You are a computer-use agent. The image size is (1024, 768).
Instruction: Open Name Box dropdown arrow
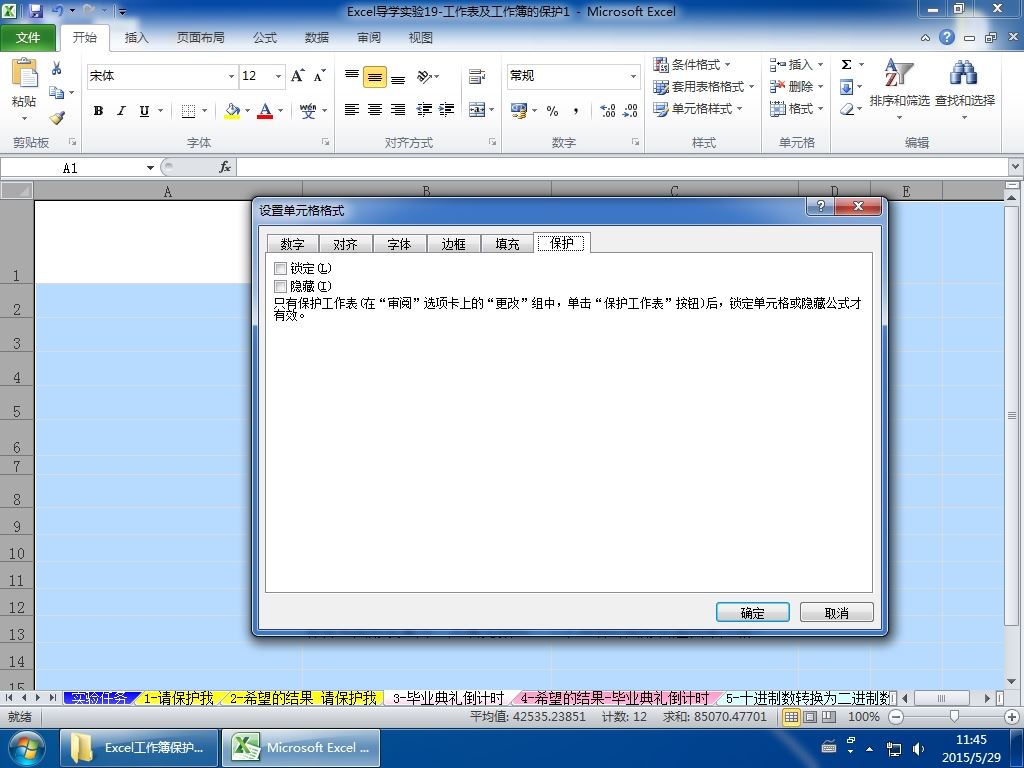pos(150,168)
